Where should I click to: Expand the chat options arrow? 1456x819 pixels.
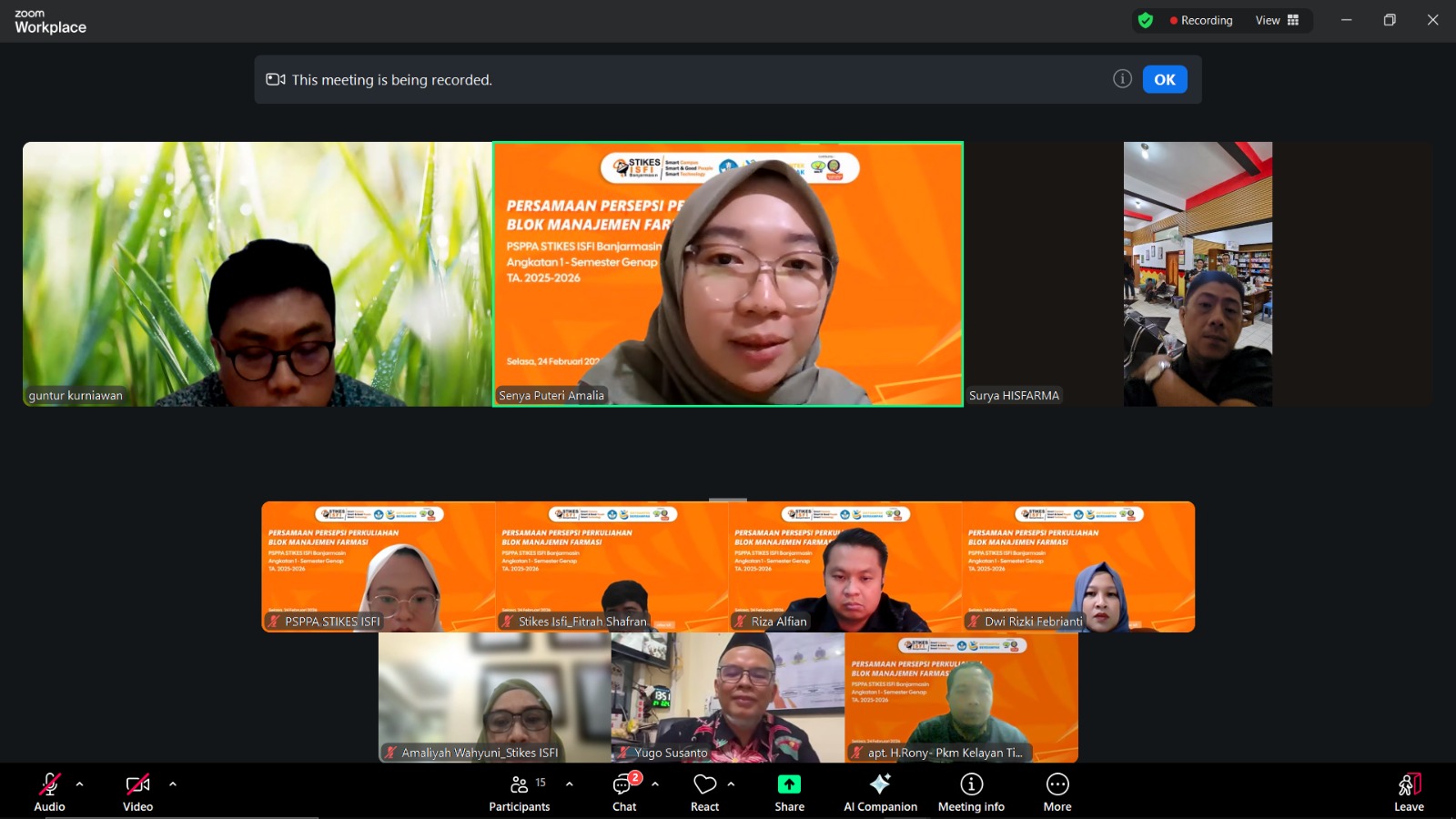point(655,784)
